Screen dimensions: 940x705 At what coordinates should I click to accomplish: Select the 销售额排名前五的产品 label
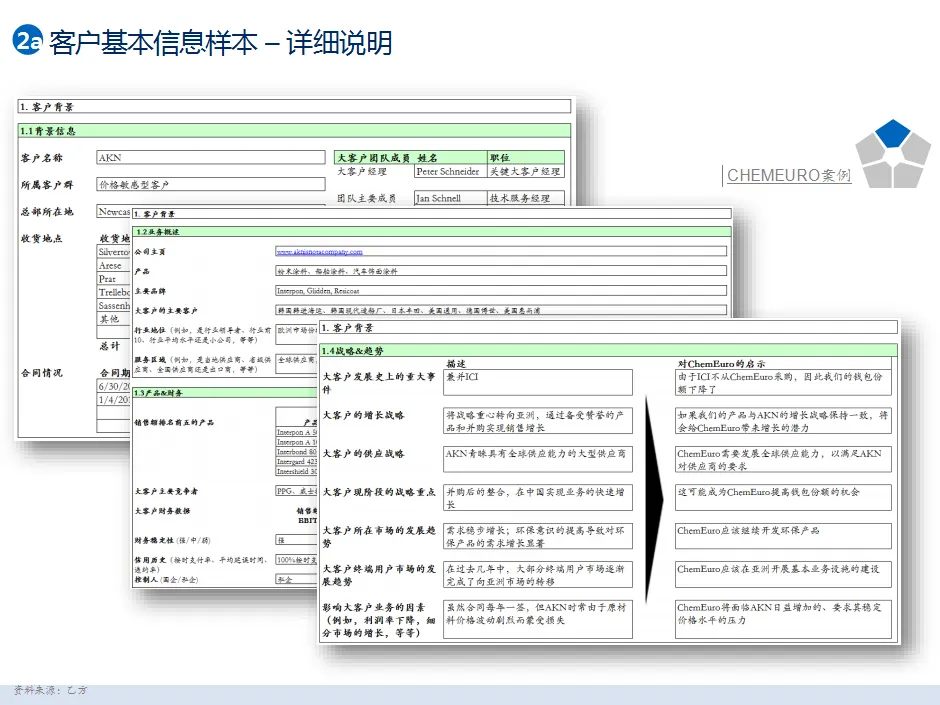[174, 422]
